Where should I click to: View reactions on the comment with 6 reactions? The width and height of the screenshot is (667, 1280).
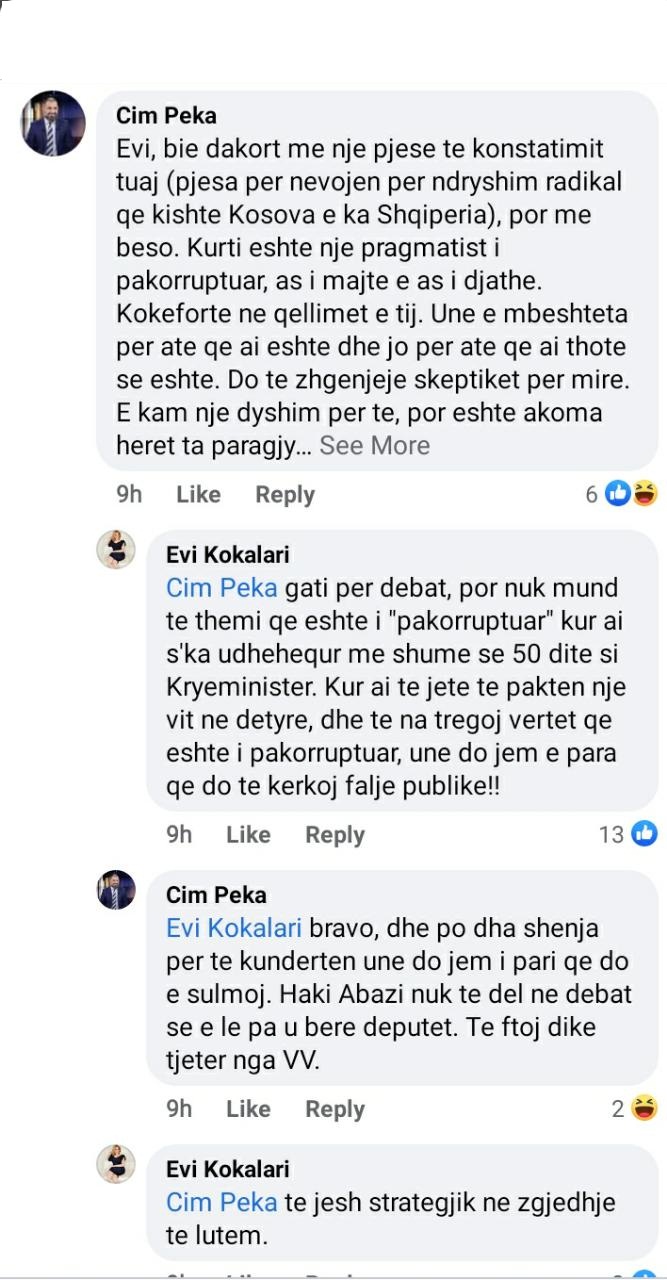pos(622,493)
